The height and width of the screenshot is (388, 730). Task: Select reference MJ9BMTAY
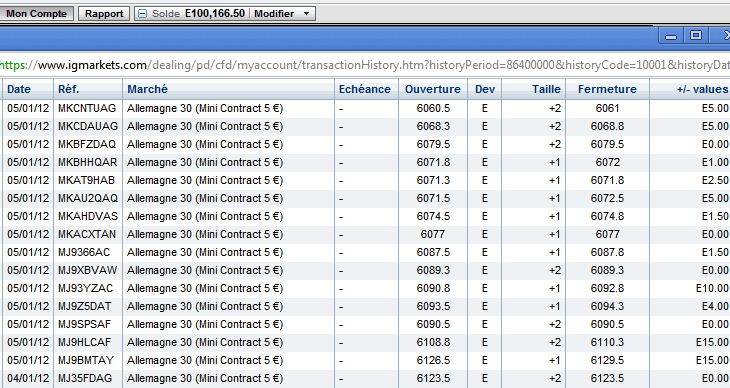[86, 361]
